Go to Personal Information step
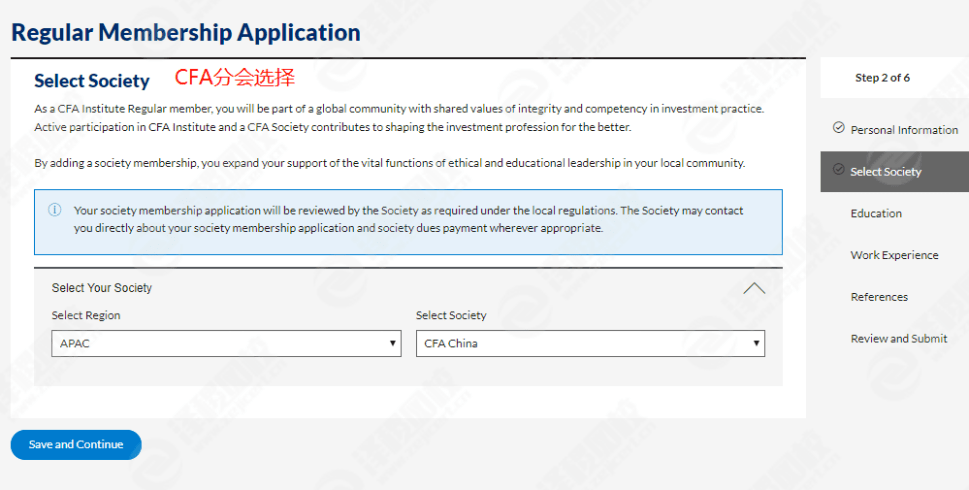969x490 pixels. coord(903,130)
